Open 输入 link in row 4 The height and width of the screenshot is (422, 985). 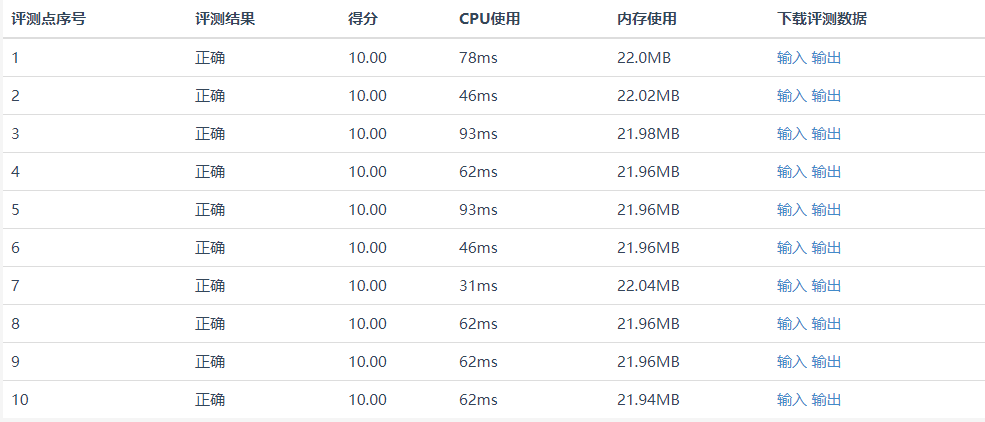(792, 171)
